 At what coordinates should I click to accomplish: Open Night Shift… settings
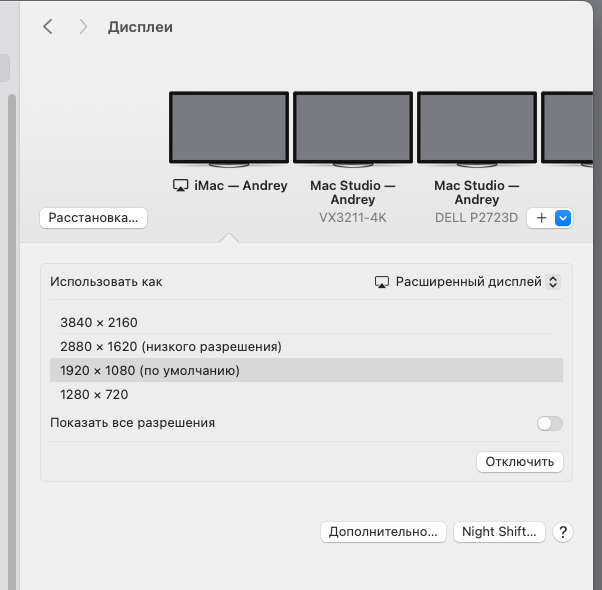(x=499, y=532)
